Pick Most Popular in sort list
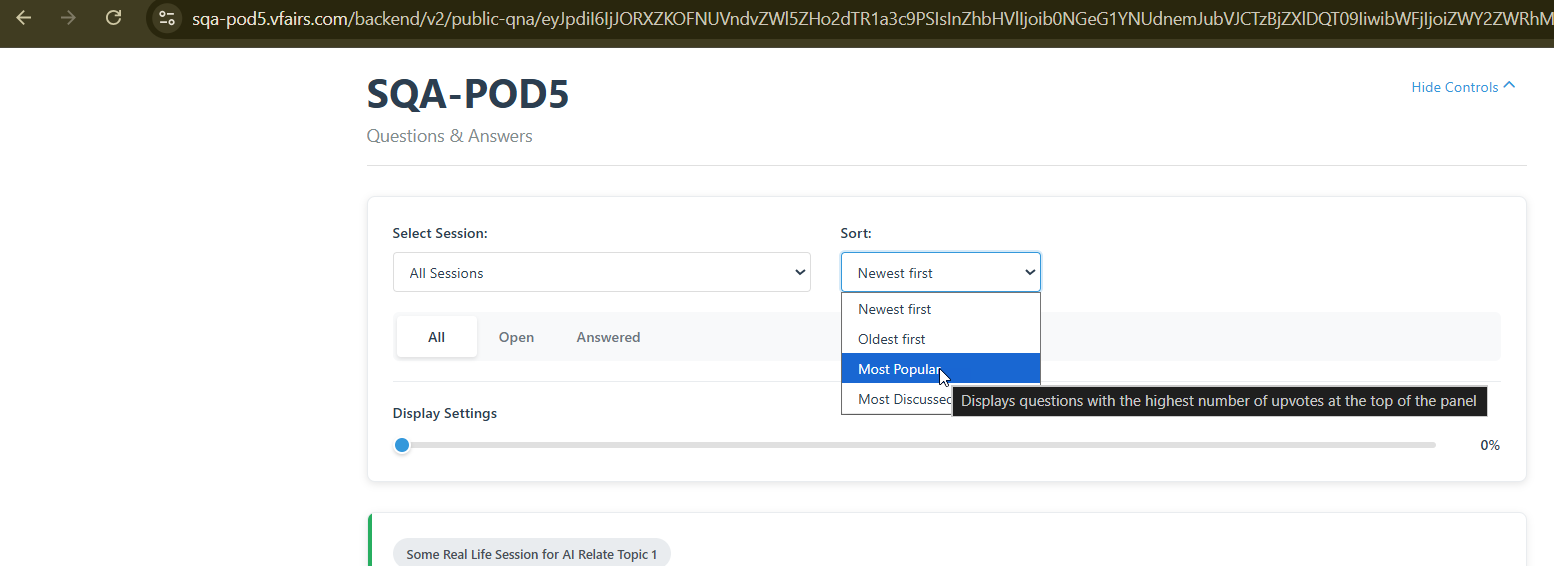The image size is (1554, 566). 897,369
